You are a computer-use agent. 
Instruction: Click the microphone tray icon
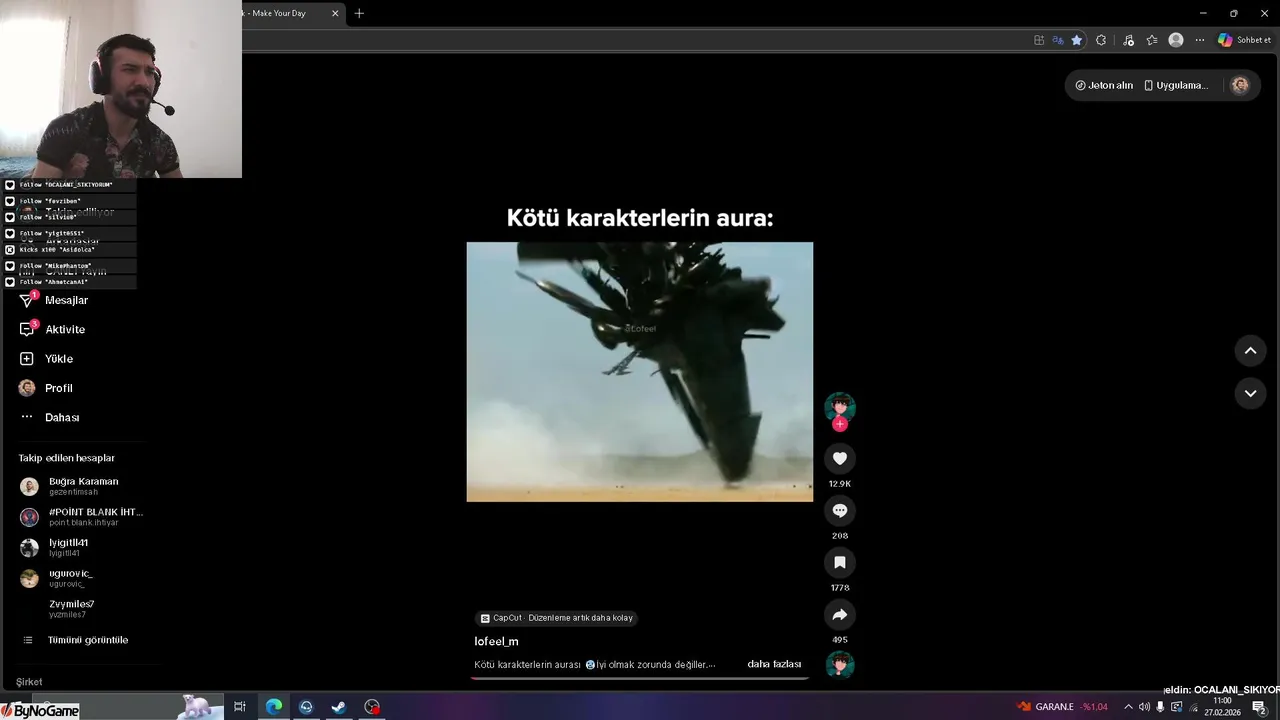1160,707
